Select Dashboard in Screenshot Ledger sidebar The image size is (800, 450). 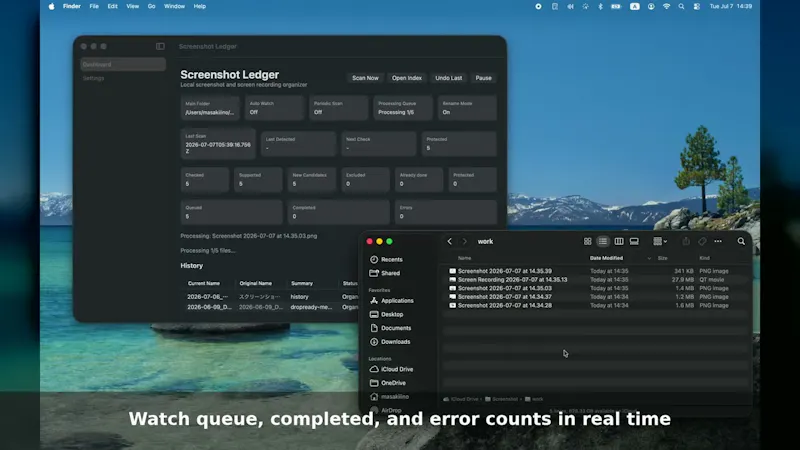click(x=123, y=64)
